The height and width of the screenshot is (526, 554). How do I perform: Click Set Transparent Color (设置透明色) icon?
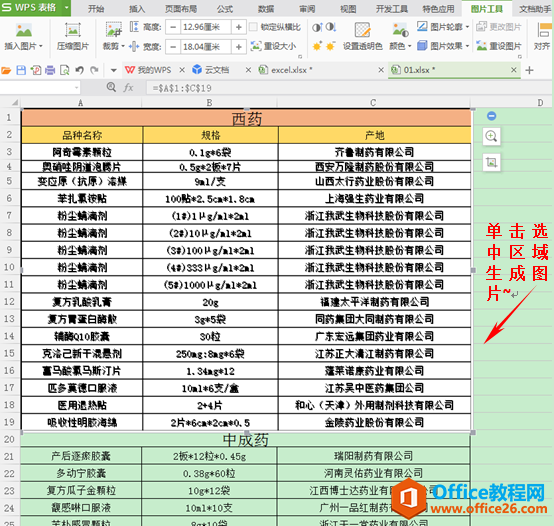(363, 30)
